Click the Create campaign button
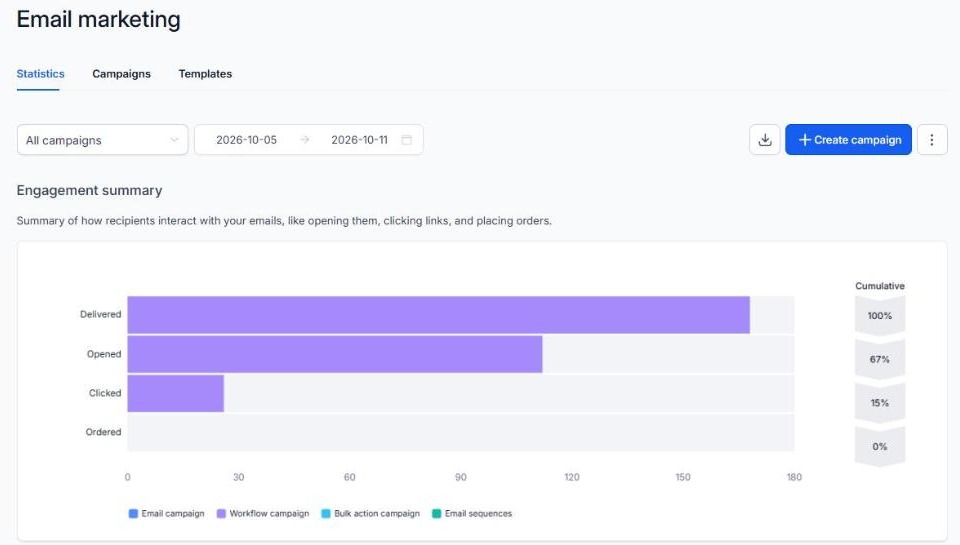960x545 pixels. click(849, 140)
